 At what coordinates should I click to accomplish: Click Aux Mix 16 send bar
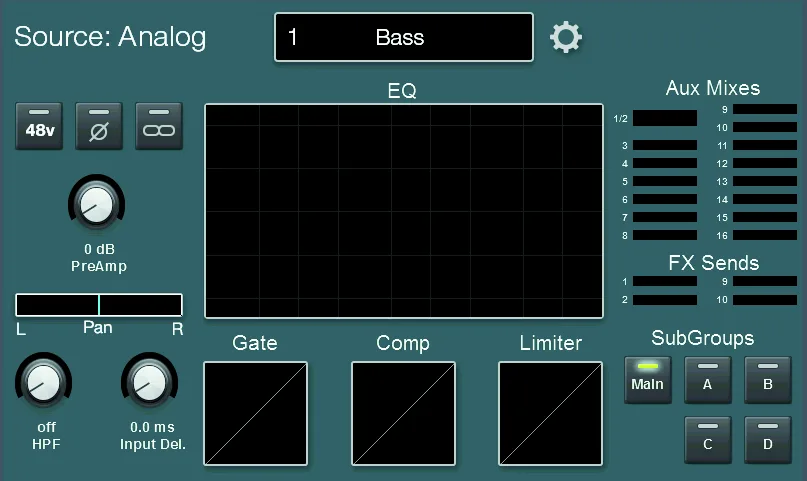765,235
